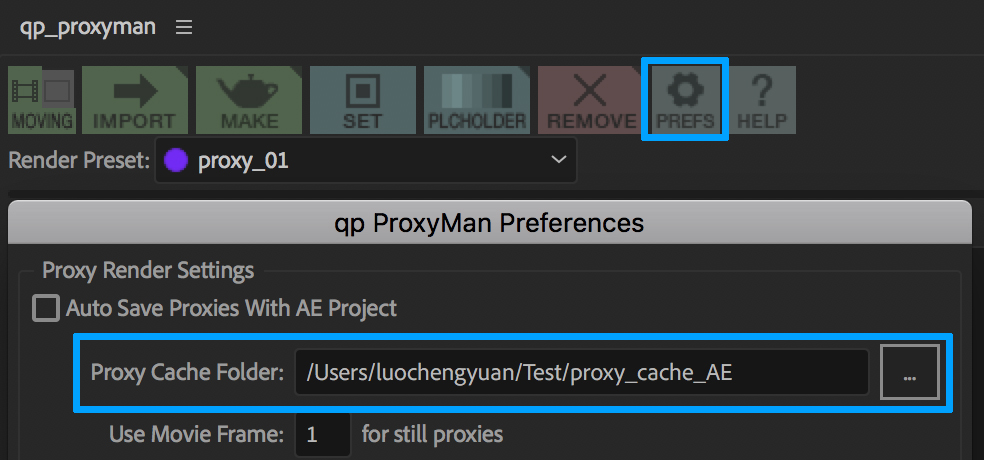Click the purple proxy_01 color dot
Image resolution: width=984 pixels, height=460 pixels.
pyautogui.click(x=177, y=160)
